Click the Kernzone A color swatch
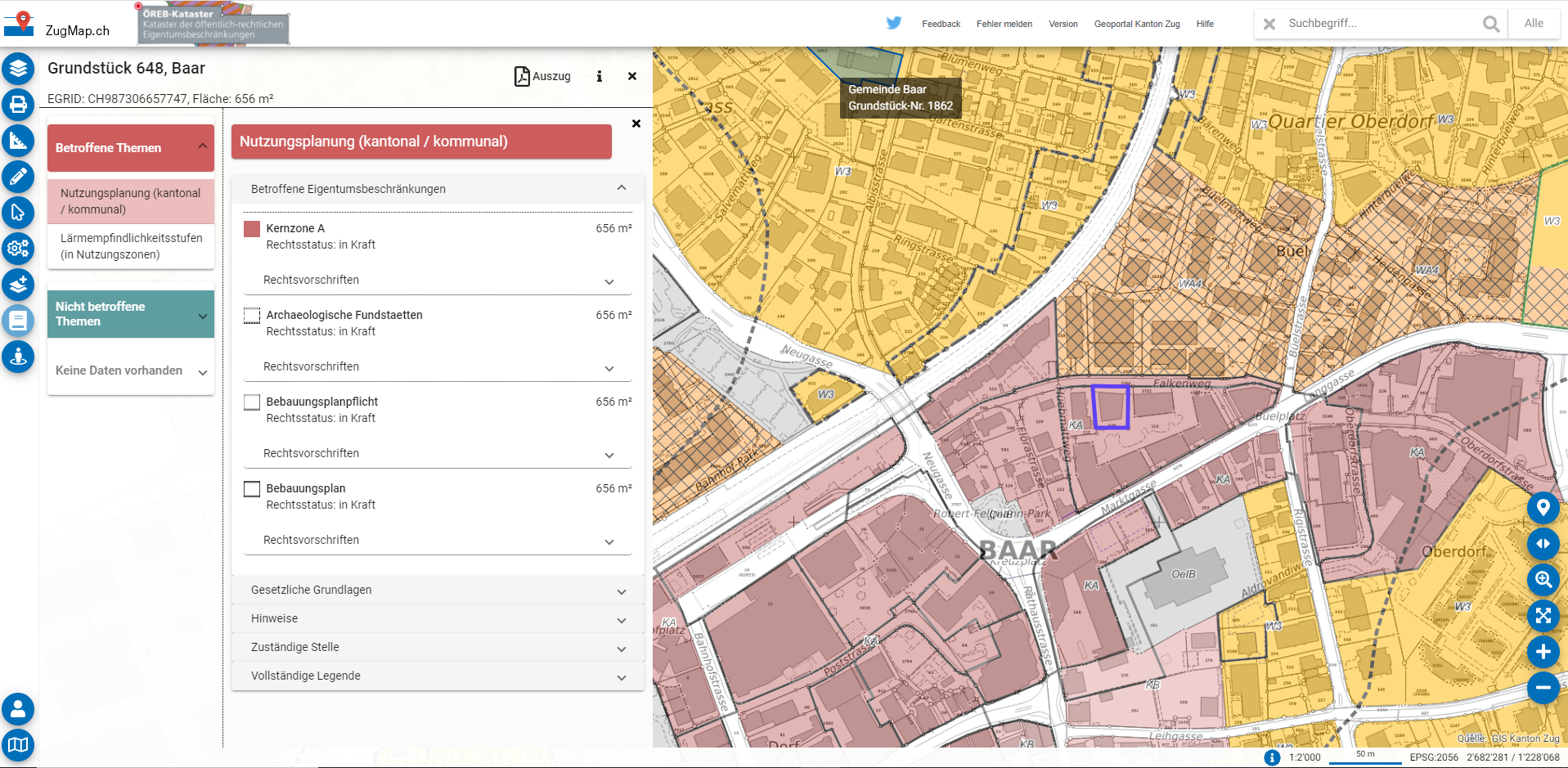This screenshot has width=1568, height=768. [x=252, y=229]
